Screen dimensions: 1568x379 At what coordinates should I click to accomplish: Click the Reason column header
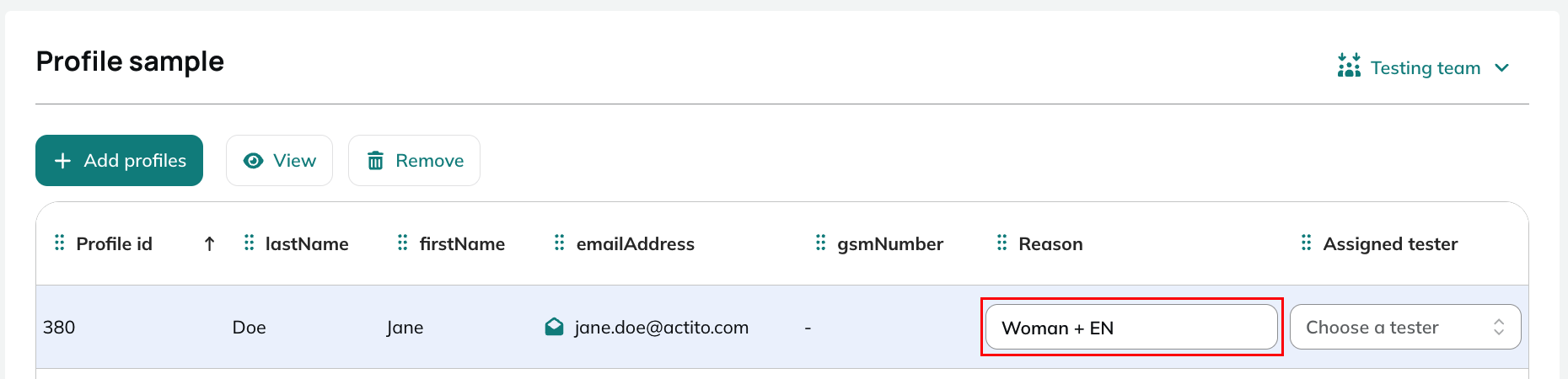(1050, 243)
